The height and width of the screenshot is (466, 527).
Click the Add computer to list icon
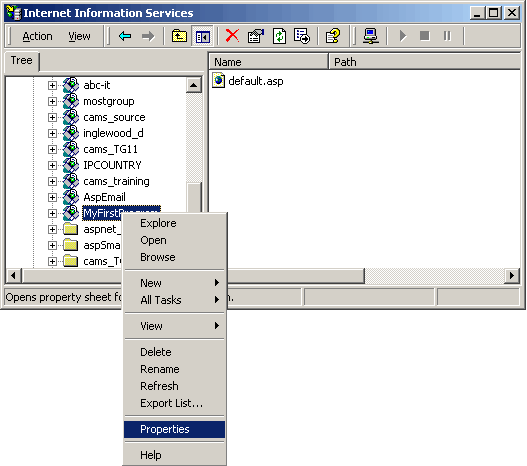point(371,36)
